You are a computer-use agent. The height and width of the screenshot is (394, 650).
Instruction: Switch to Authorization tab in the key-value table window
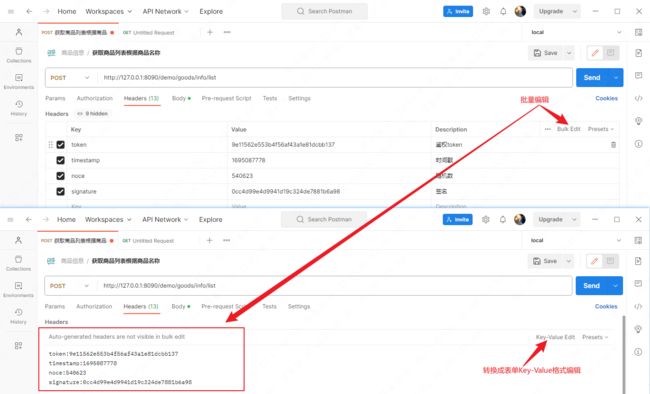tap(95, 98)
